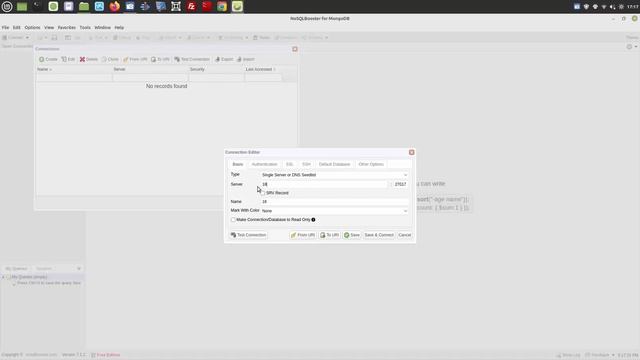Click the Server host input field
640x360 pixels.
[324, 184]
